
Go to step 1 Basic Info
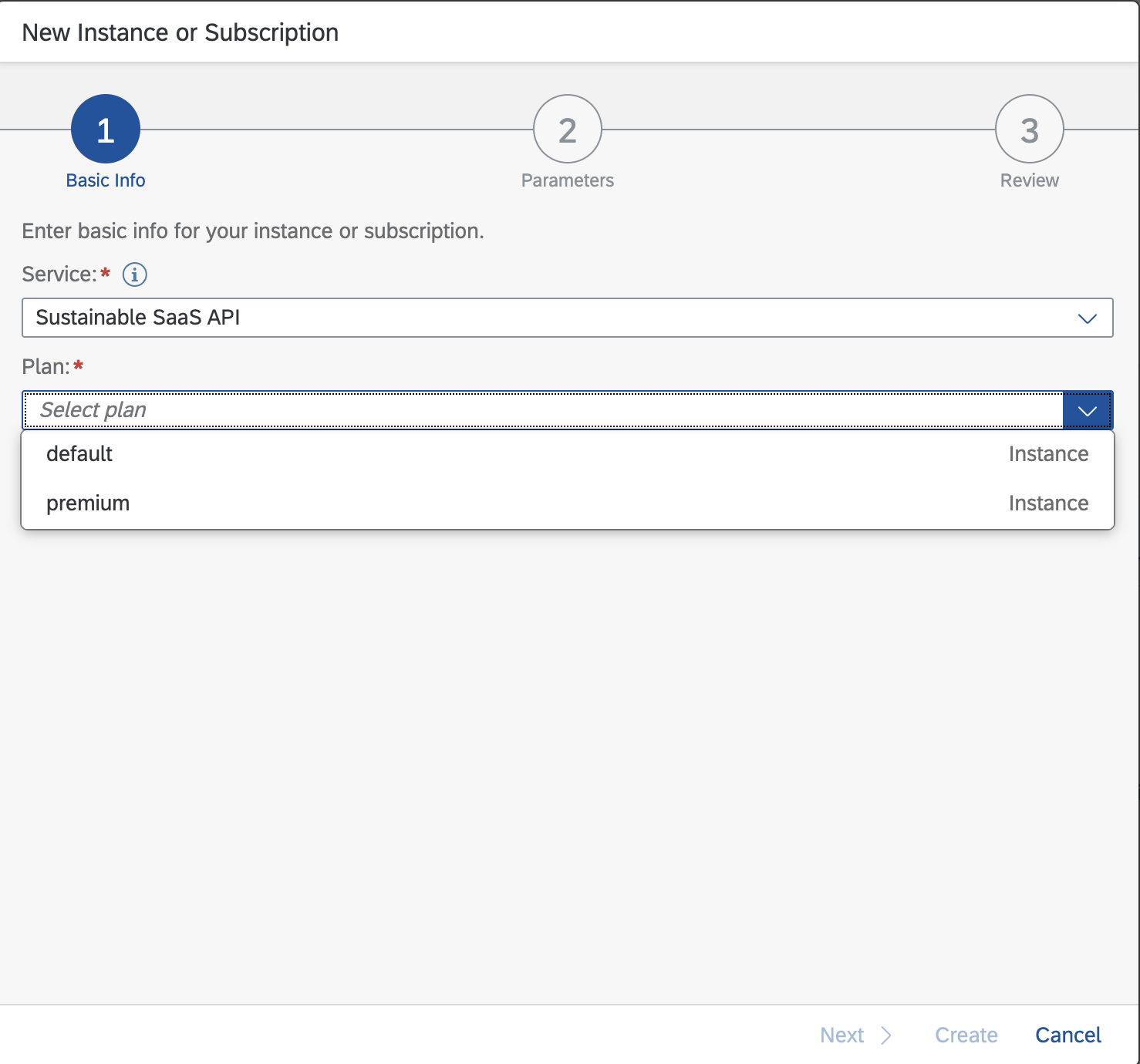[x=106, y=143]
